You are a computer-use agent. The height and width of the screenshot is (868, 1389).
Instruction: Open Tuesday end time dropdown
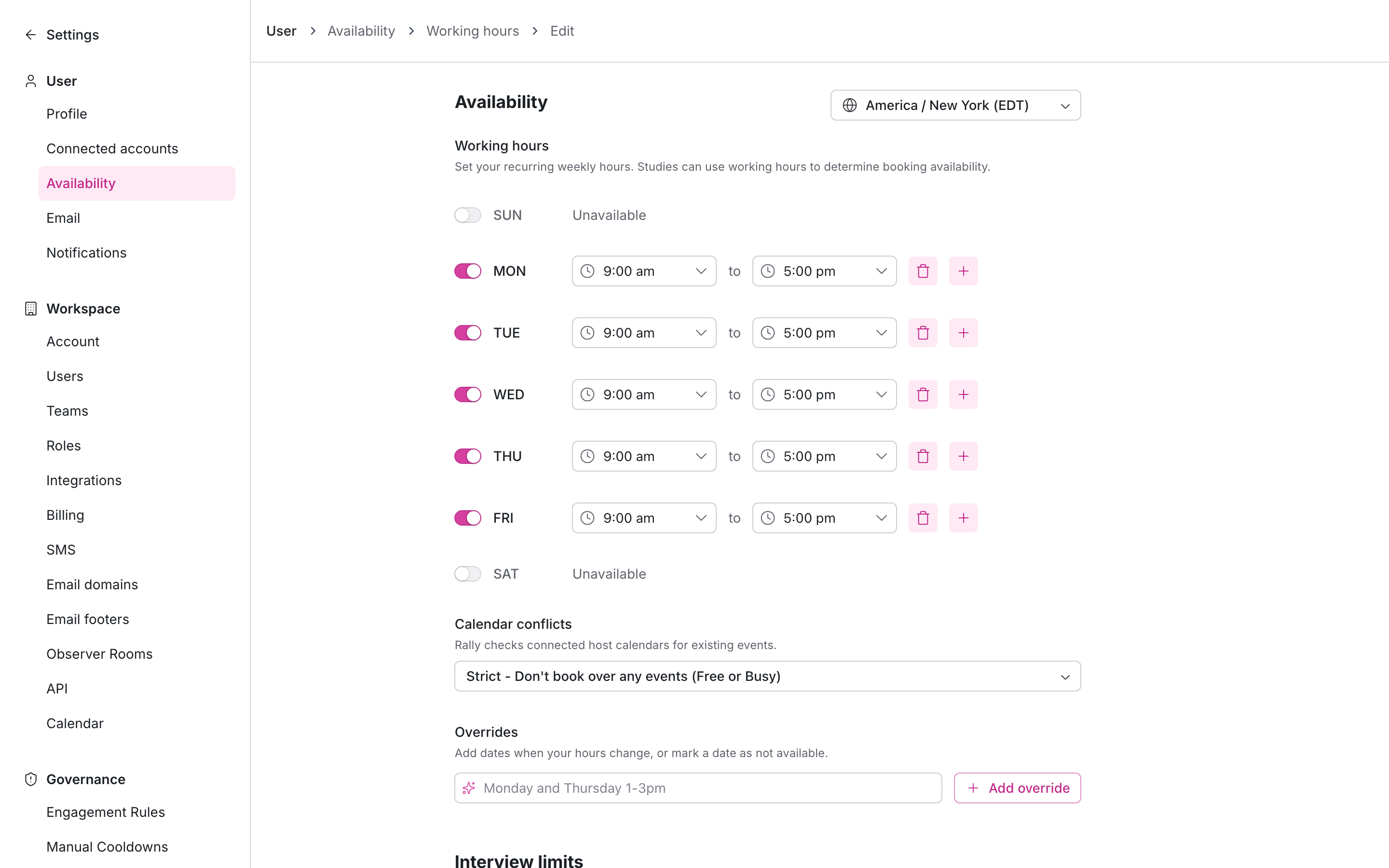pyautogui.click(x=824, y=333)
